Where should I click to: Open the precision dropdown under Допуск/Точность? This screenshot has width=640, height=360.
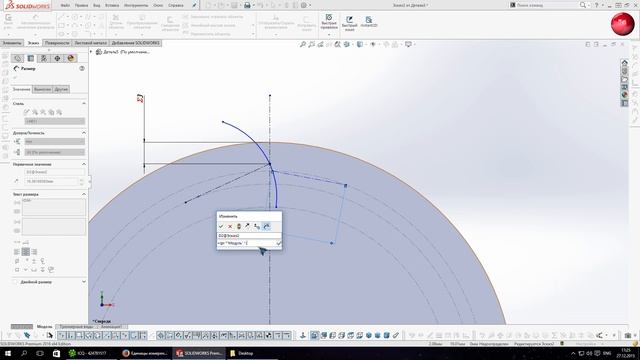click(55, 152)
